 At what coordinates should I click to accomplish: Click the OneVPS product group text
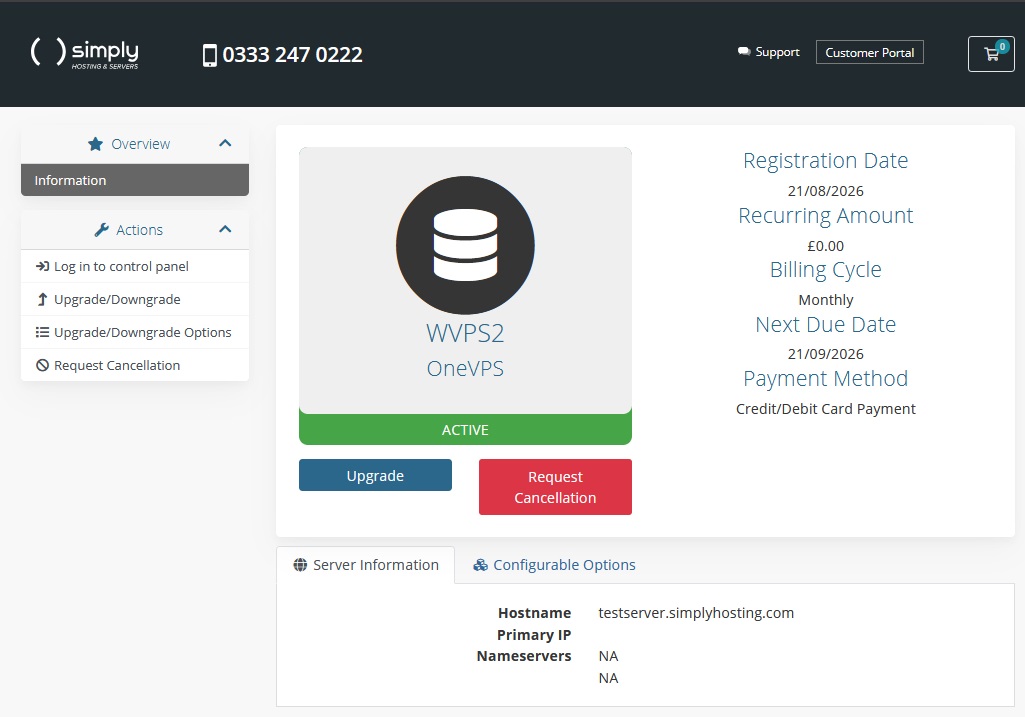[465, 369]
